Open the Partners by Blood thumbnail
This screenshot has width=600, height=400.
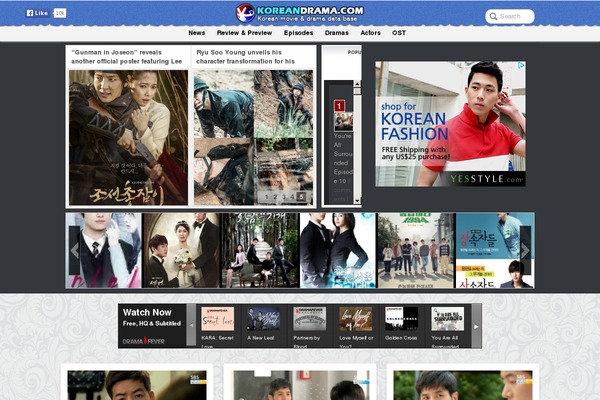[310, 318]
